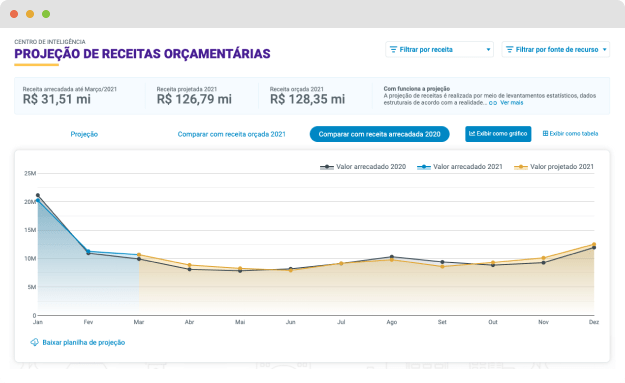
Task: Click the green window maximize dot
Action: (46, 14)
